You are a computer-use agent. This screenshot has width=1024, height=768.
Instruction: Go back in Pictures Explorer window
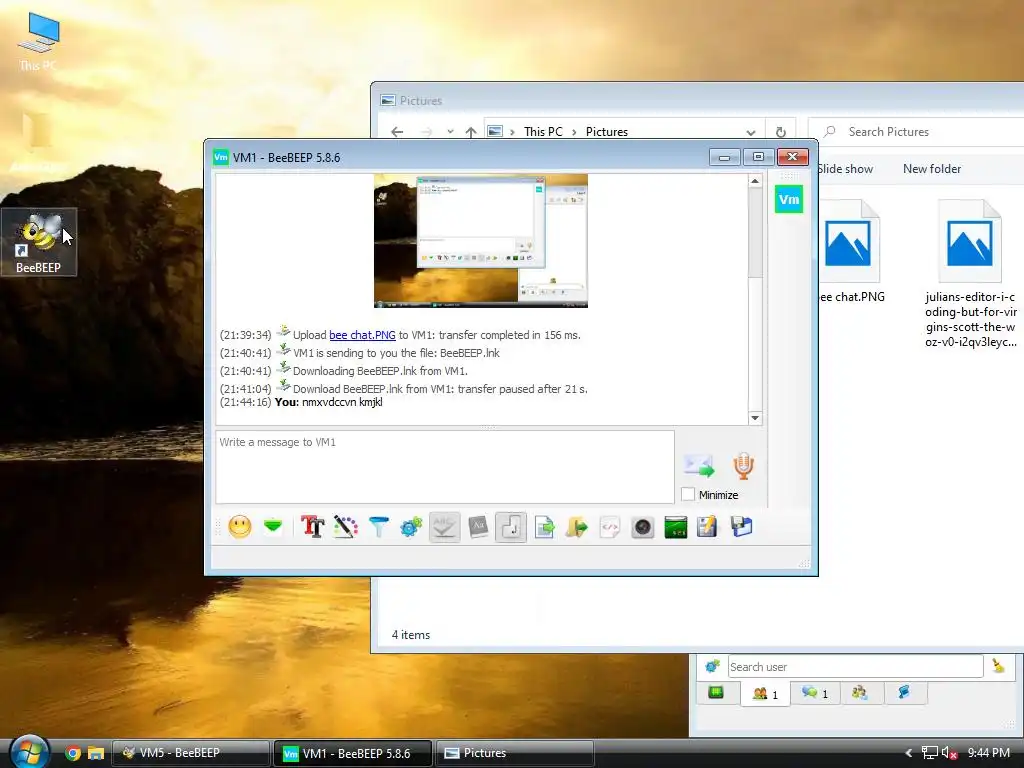tap(397, 132)
